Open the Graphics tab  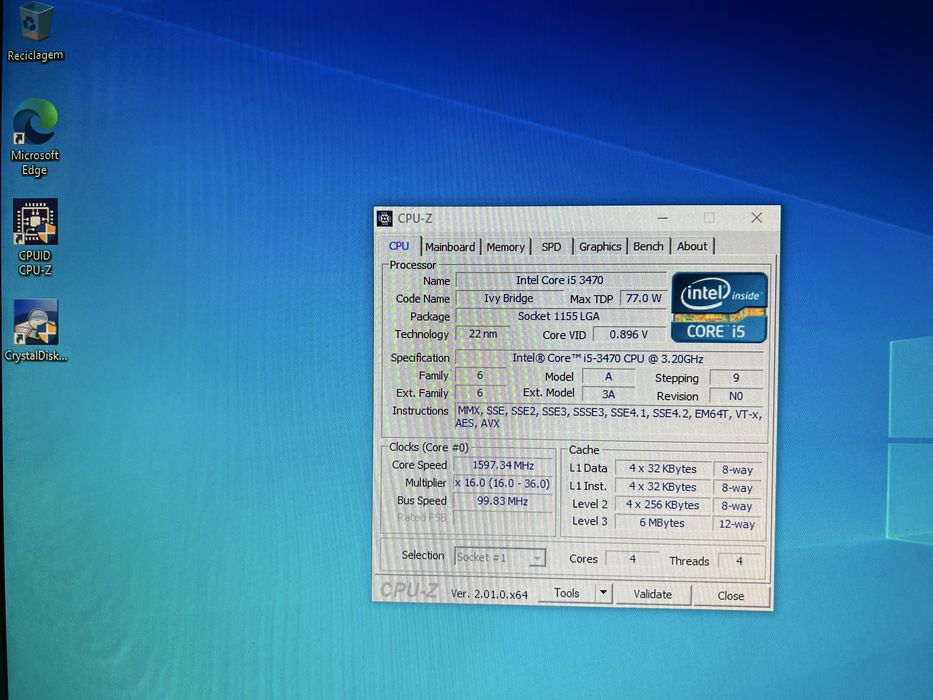(600, 246)
